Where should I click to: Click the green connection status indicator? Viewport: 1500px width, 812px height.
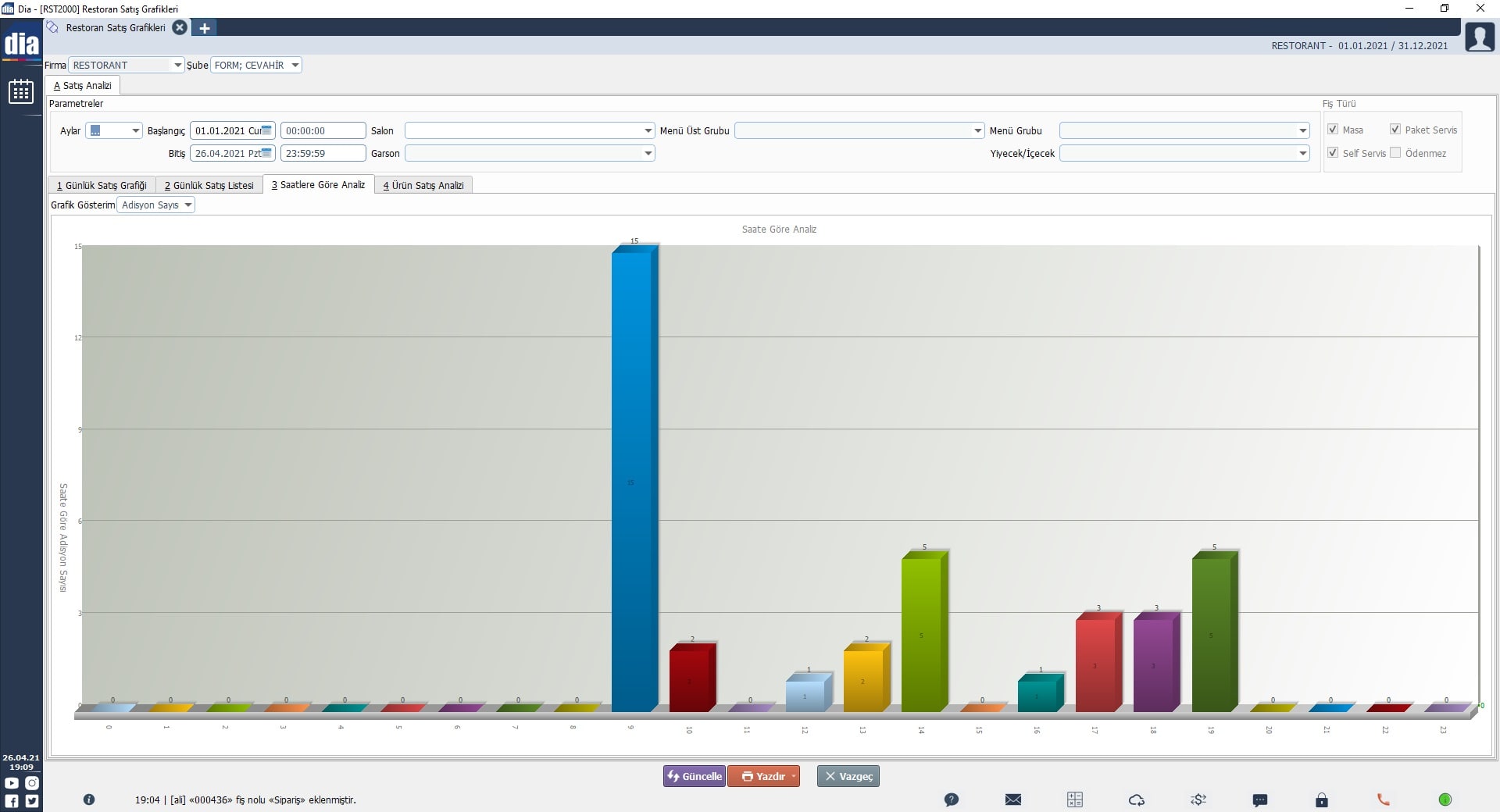[x=1445, y=800]
